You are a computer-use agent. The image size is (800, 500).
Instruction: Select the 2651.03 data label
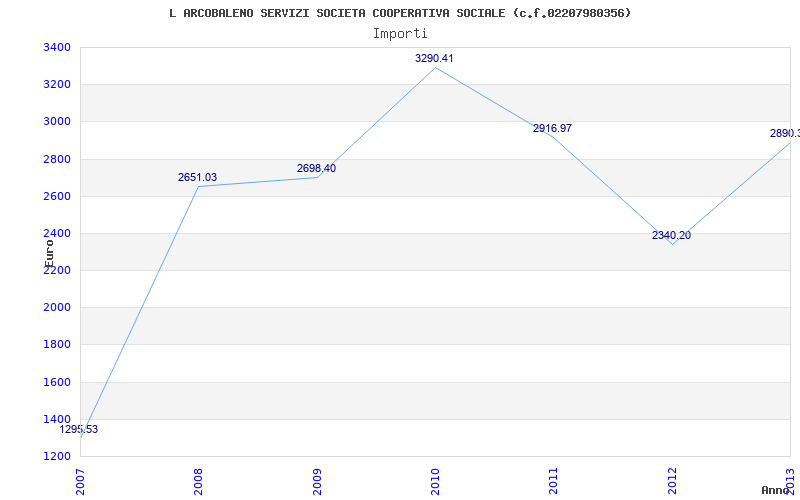(x=197, y=178)
